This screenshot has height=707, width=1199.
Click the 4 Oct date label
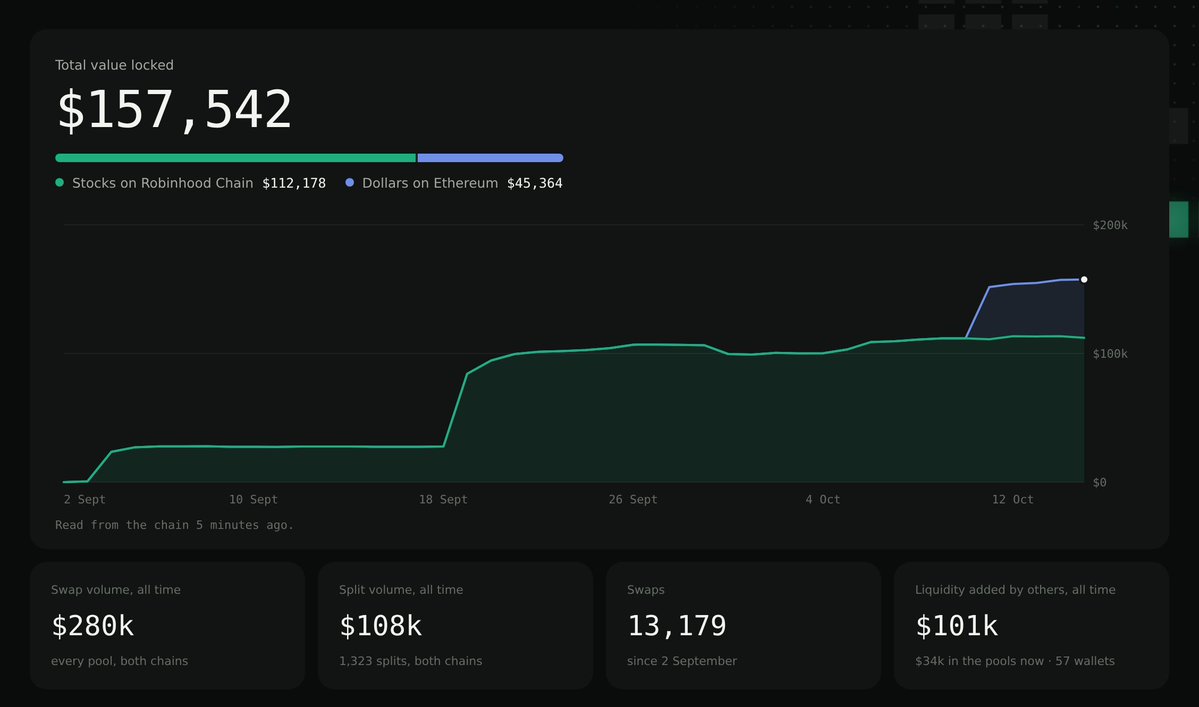pyautogui.click(x=822, y=499)
